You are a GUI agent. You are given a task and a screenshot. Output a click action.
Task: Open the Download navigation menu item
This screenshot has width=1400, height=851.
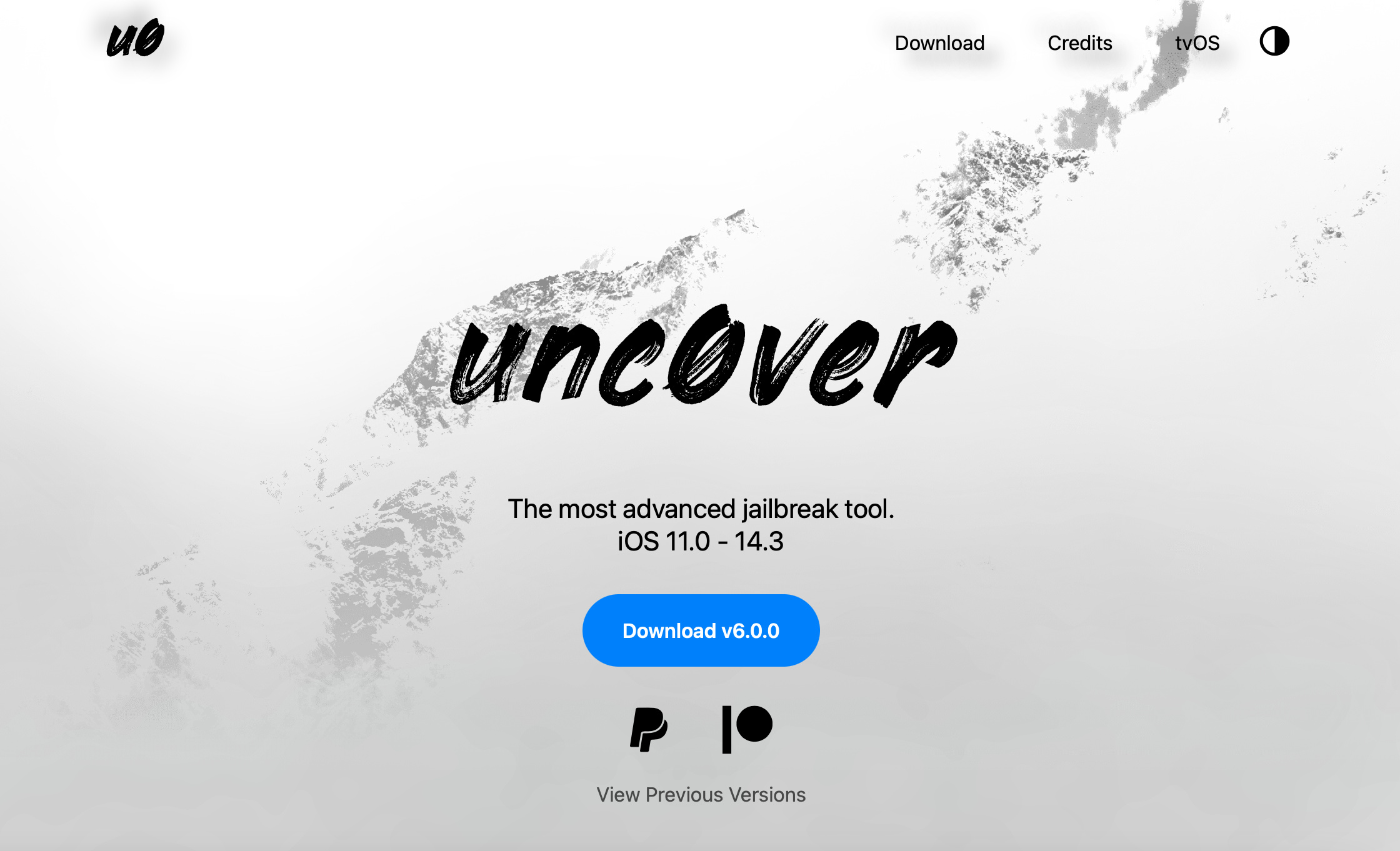(x=938, y=41)
